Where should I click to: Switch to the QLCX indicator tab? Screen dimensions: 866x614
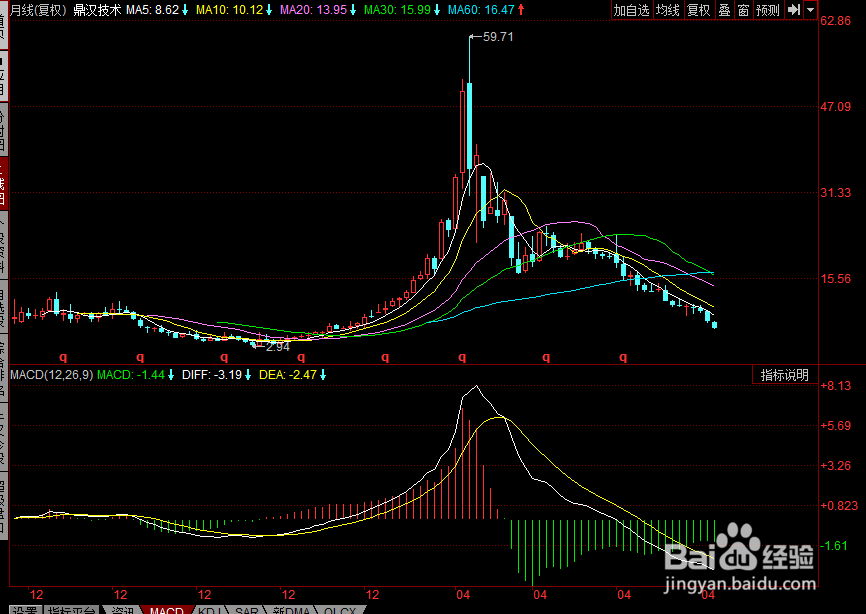click(x=340, y=611)
